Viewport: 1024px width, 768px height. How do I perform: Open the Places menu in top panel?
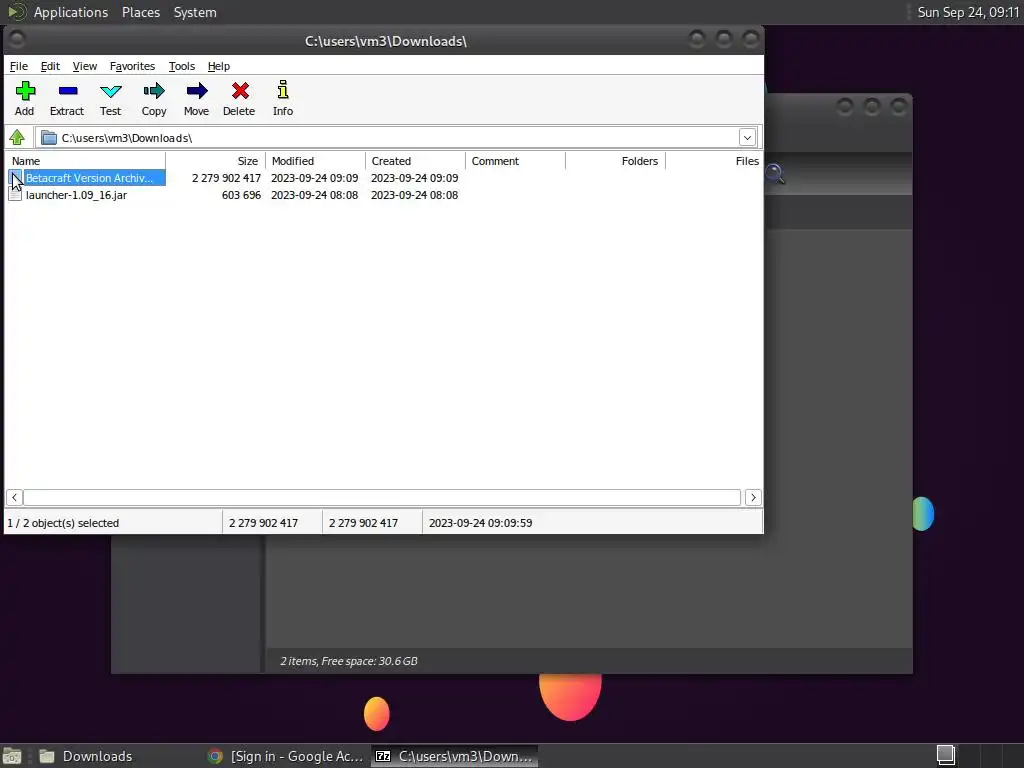[140, 12]
